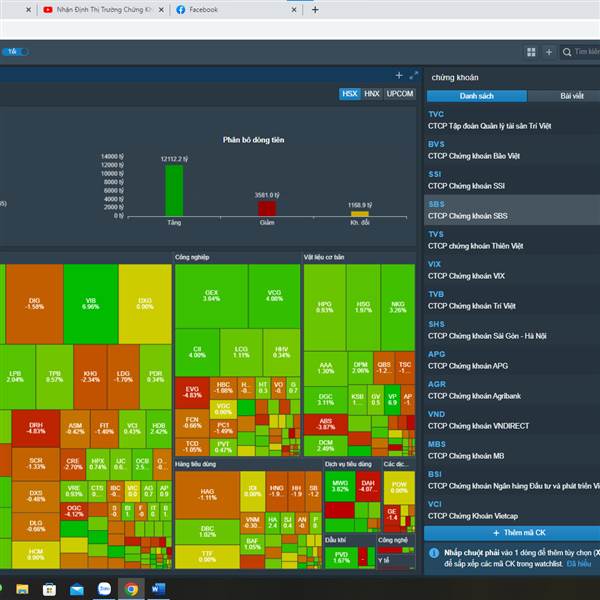The width and height of the screenshot is (600, 600).
Task: Open VND VNDIRECT row
Action: coord(512,420)
